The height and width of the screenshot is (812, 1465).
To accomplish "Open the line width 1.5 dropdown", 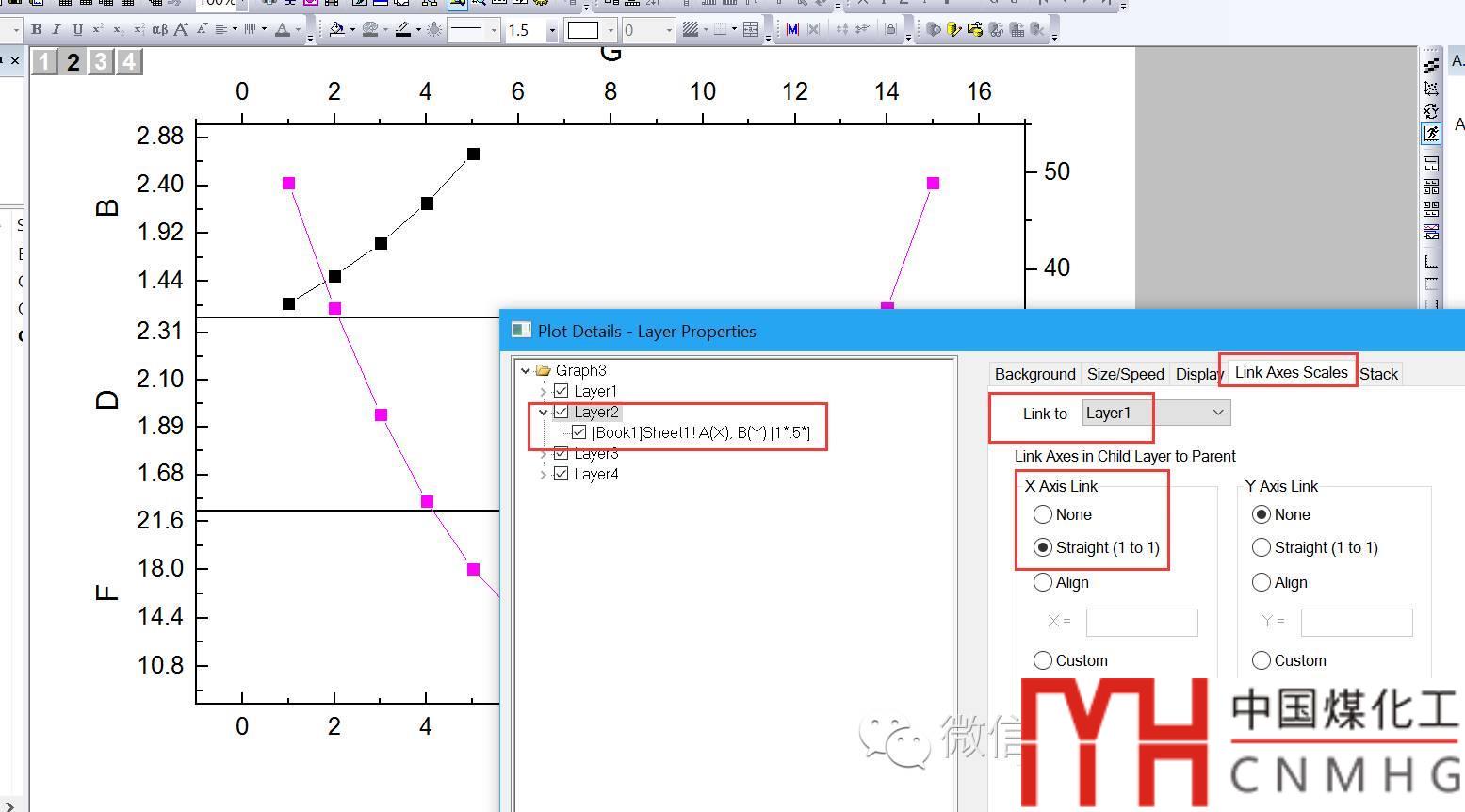I will click(552, 30).
